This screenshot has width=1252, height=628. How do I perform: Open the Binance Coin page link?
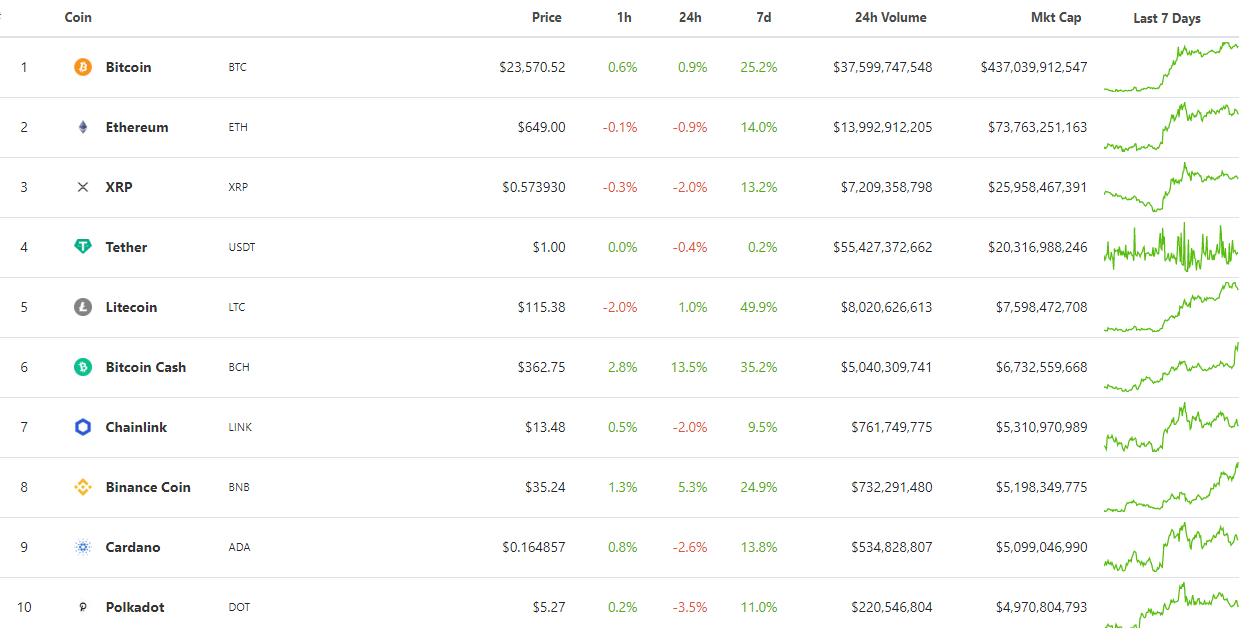click(148, 487)
